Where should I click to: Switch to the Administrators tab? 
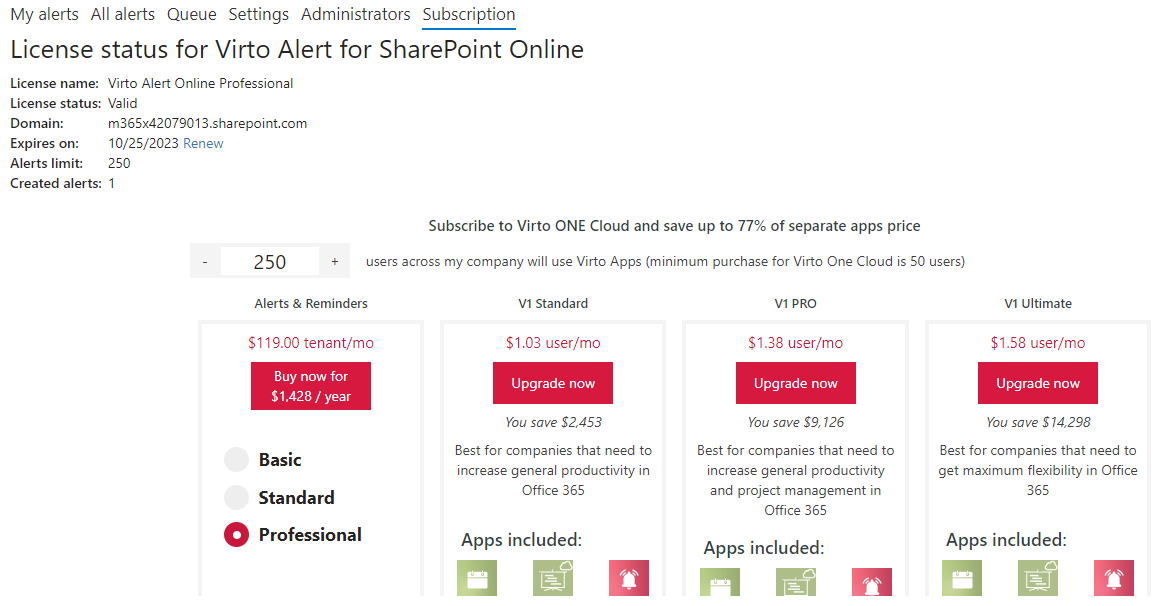(x=355, y=14)
